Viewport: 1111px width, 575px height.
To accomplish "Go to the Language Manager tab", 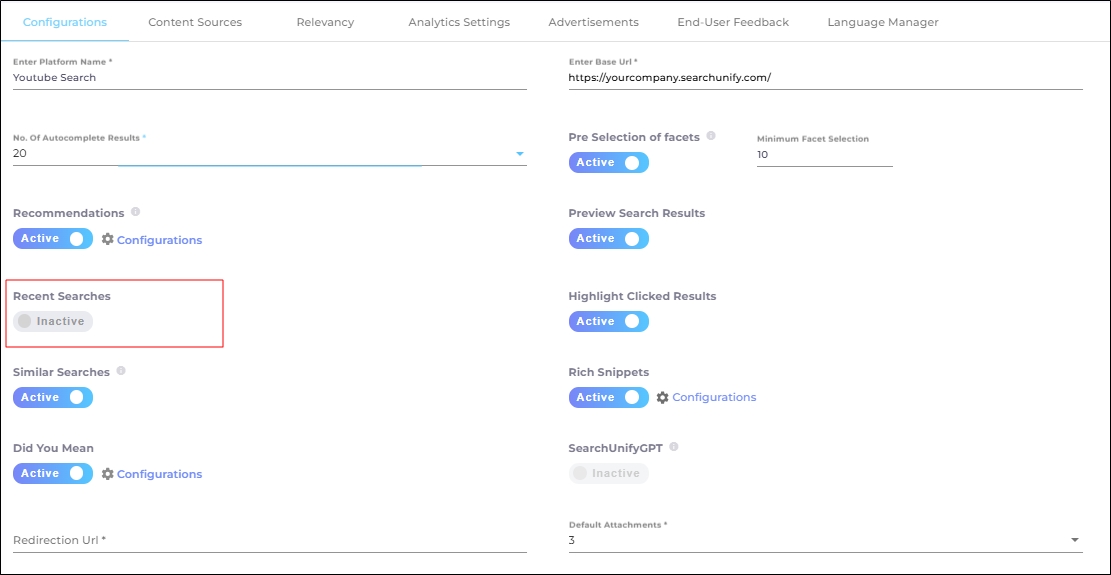I will (882, 22).
